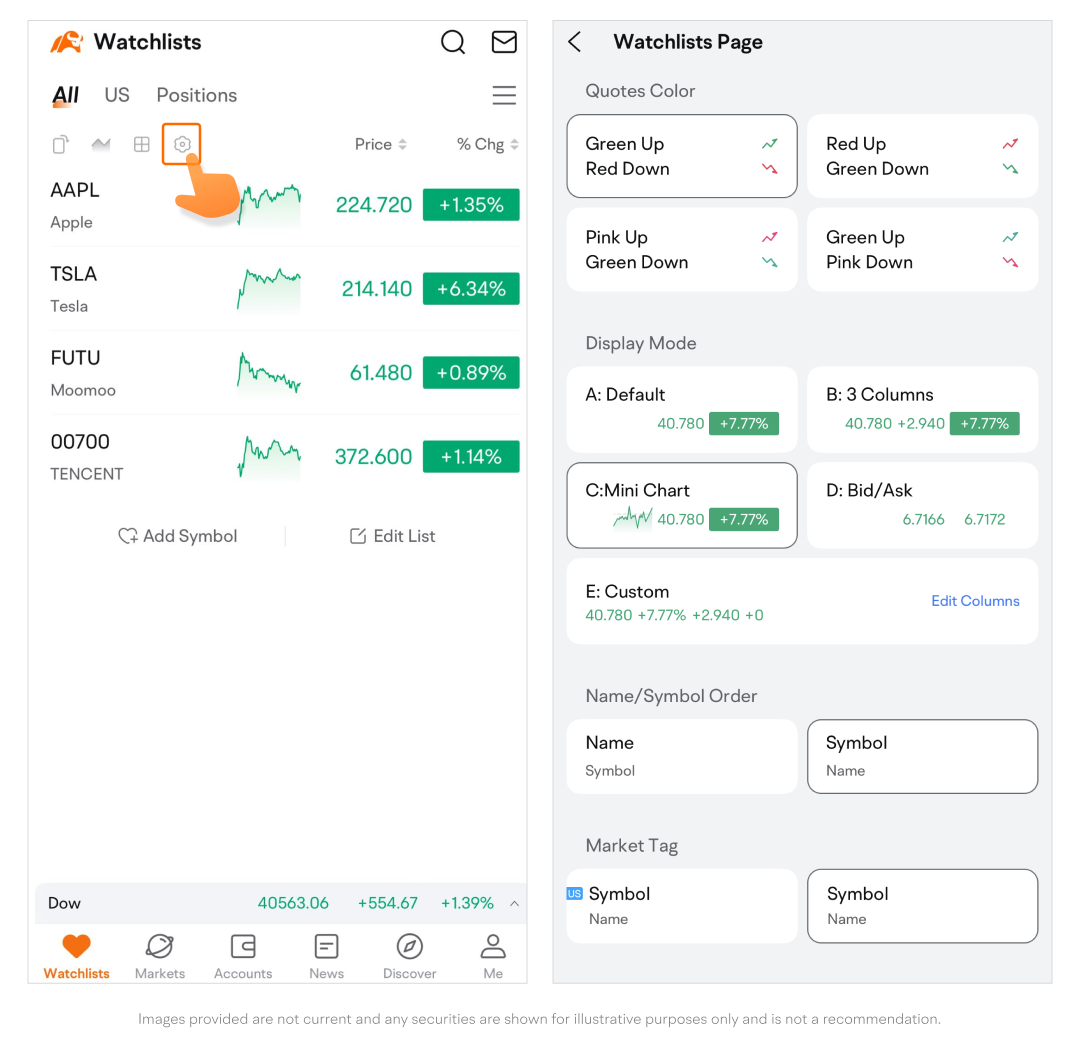Image resolution: width=1080 pixels, height=1049 pixels.
Task: Open the Edit Columns link
Action: click(975, 601)
